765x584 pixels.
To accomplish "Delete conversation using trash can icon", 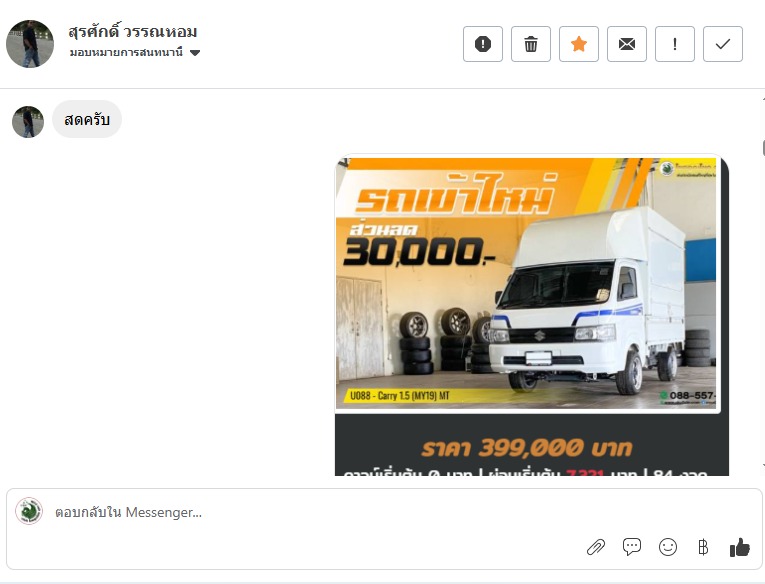I will (x=531, y=44).
